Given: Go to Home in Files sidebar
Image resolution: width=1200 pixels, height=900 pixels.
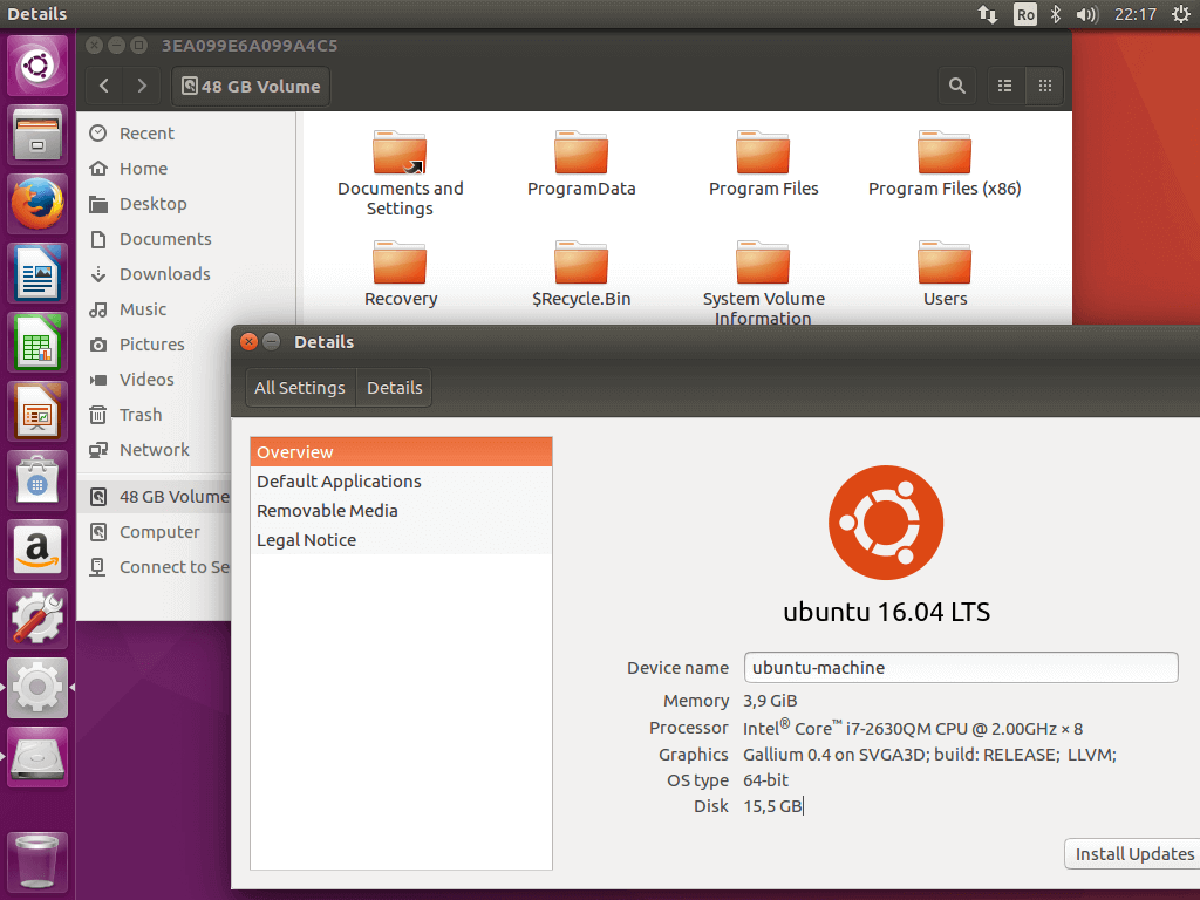Looking at the screenshot, I should [x=144, y=169].
